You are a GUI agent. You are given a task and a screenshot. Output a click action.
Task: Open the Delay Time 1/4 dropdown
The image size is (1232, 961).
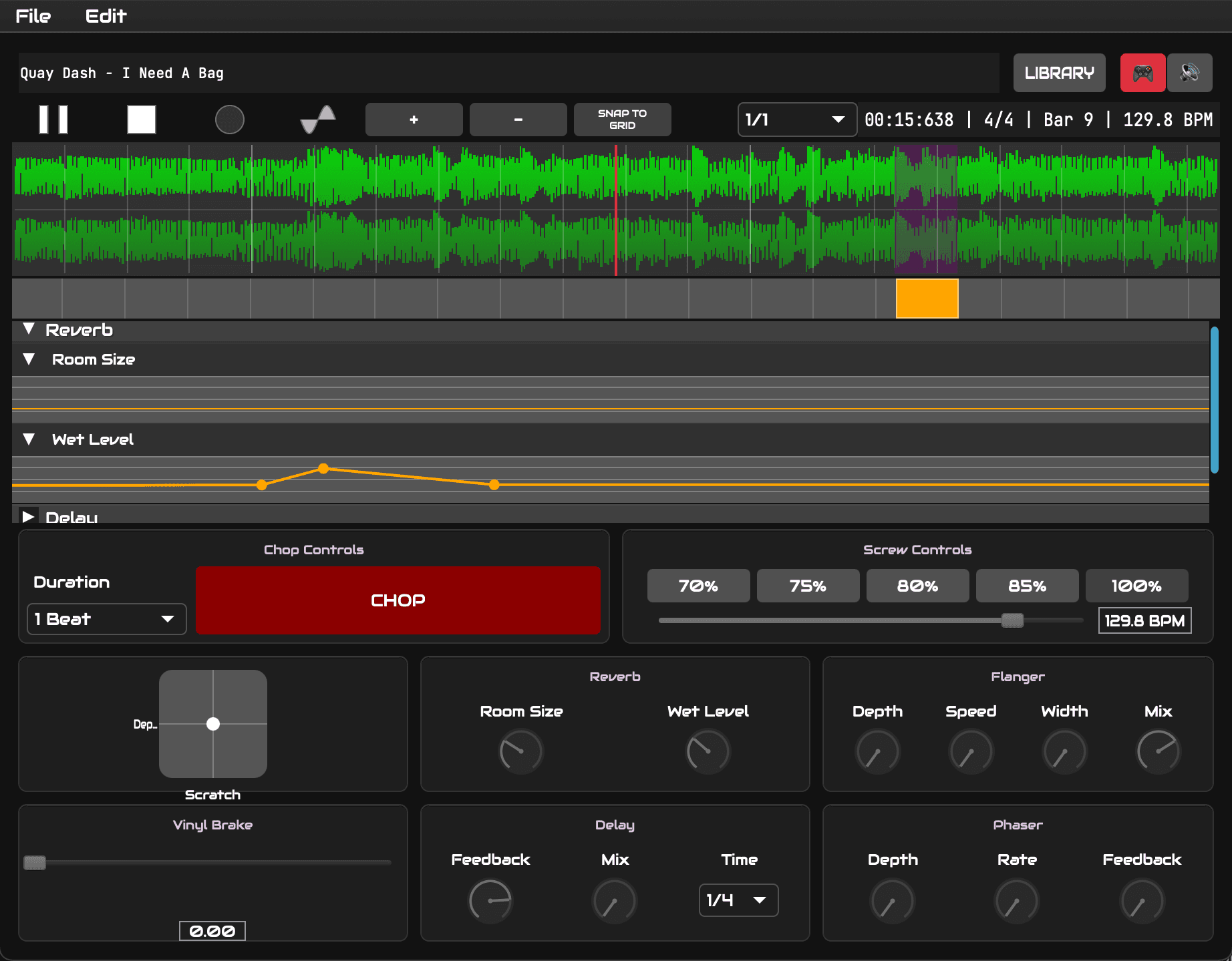pyautogui.click(x=739, y=900)
